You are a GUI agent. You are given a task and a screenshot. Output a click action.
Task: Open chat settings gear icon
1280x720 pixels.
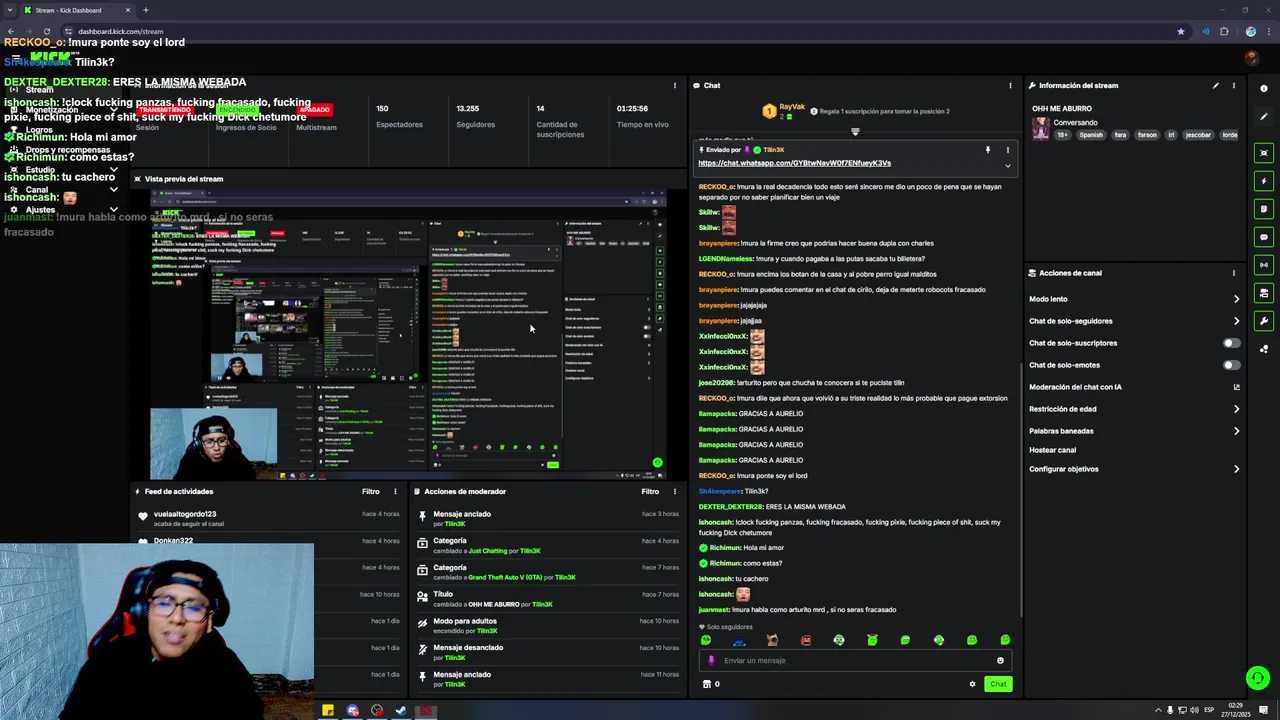972,684
